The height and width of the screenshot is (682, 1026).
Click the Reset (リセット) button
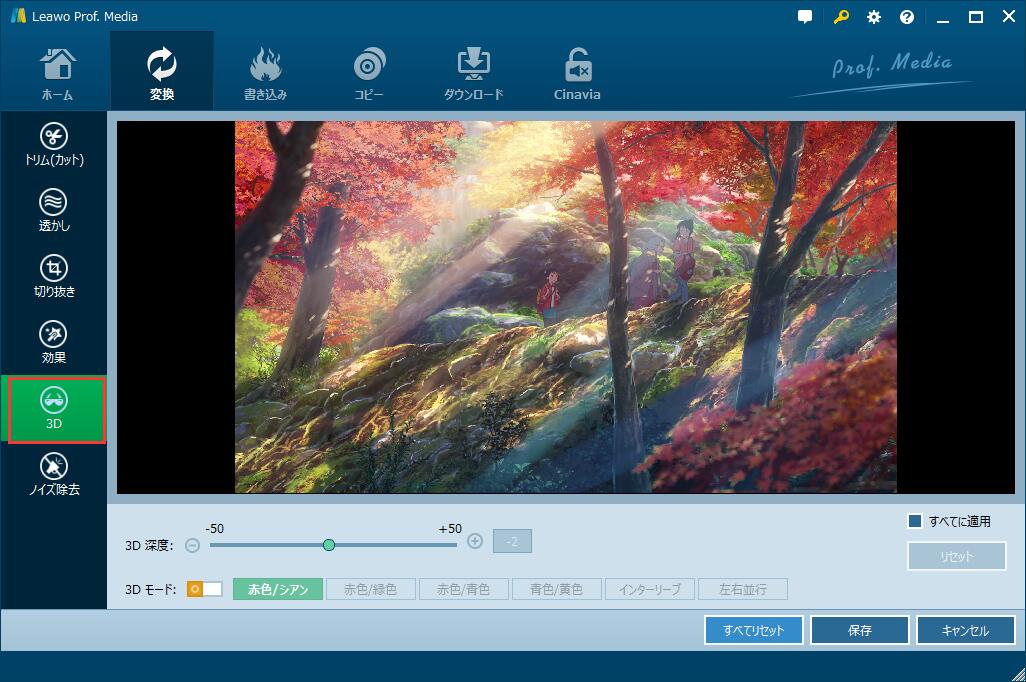pyautogui.click(x=957, y=556)
